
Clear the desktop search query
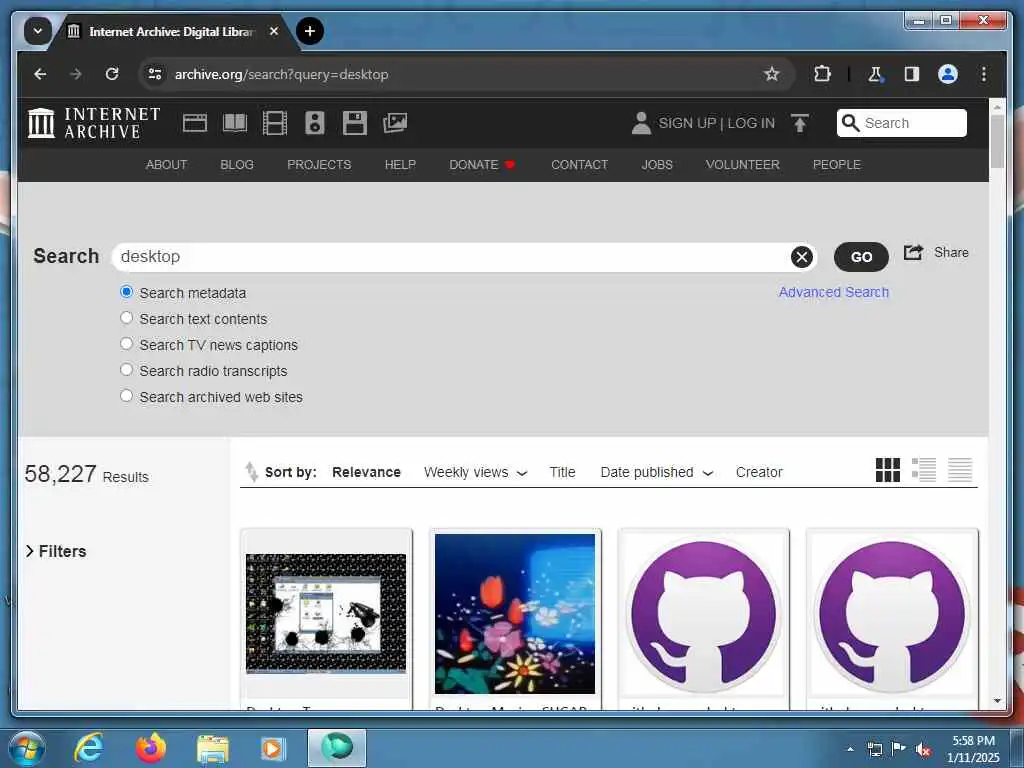point(801,257)
